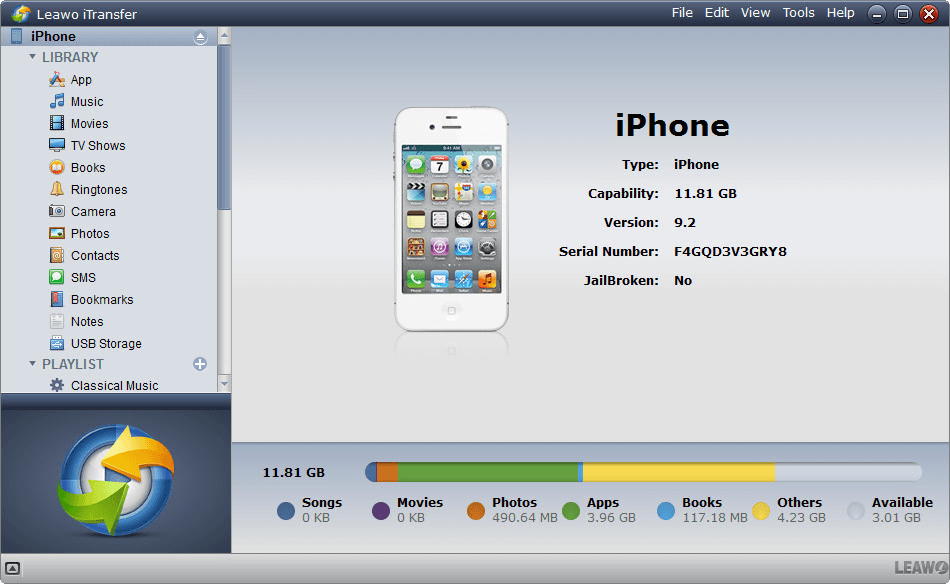Click the Capability value 11.81 GB
950x584 pixels.
click(x=705, y=194)
